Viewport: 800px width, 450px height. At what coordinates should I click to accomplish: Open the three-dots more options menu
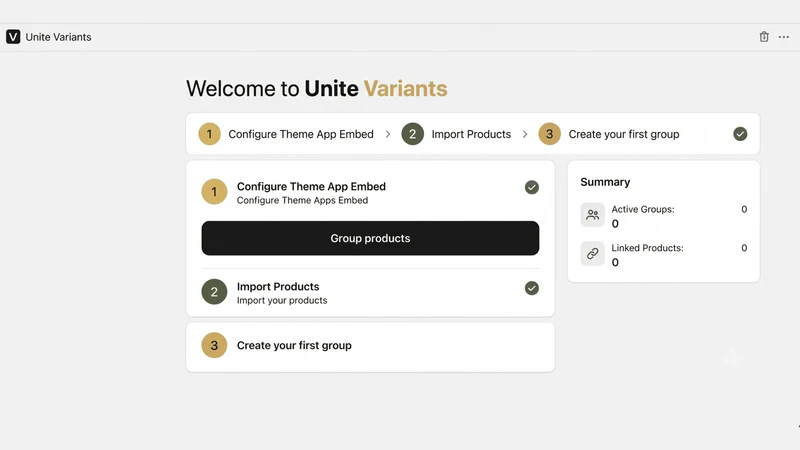[784, 37]
